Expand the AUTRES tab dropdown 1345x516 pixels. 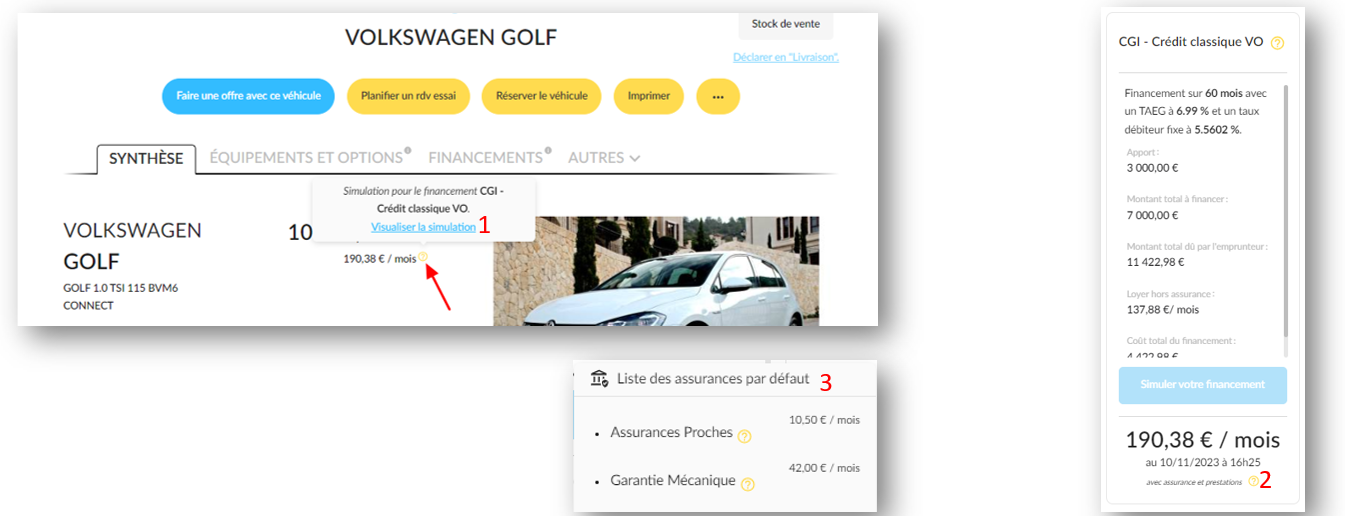(604, 158)
